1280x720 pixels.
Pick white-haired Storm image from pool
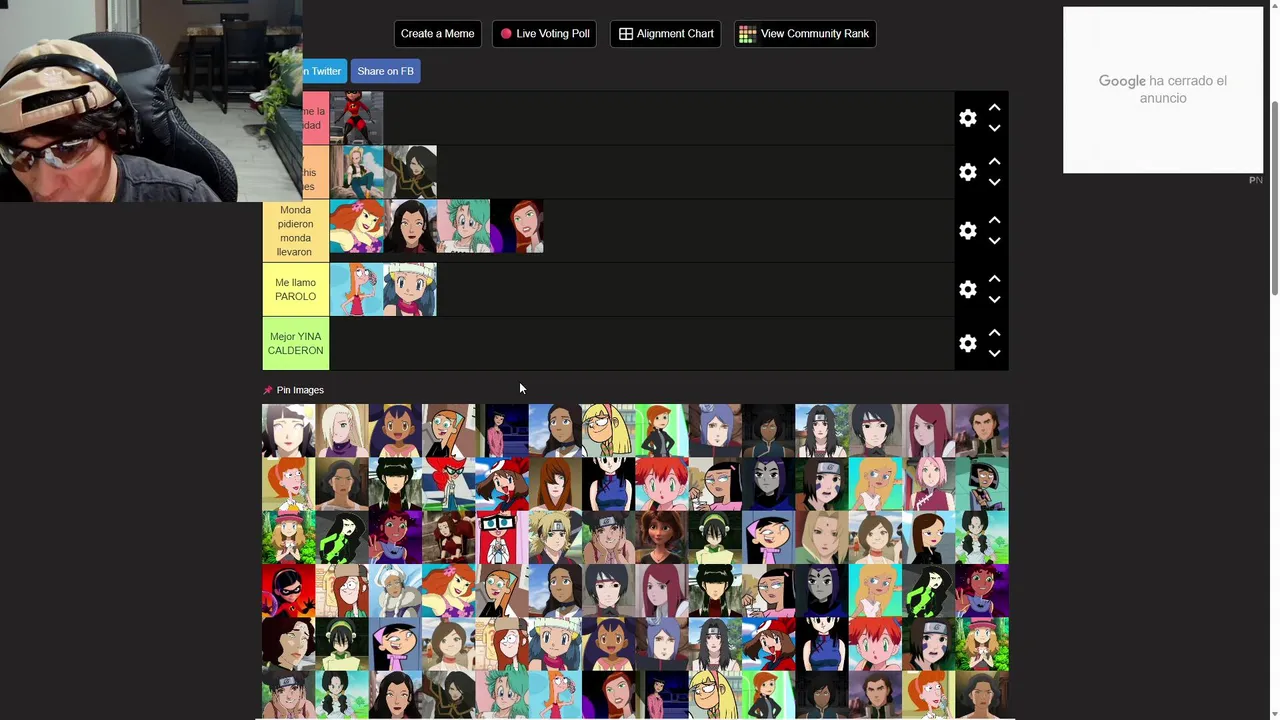tap(395, 591)
